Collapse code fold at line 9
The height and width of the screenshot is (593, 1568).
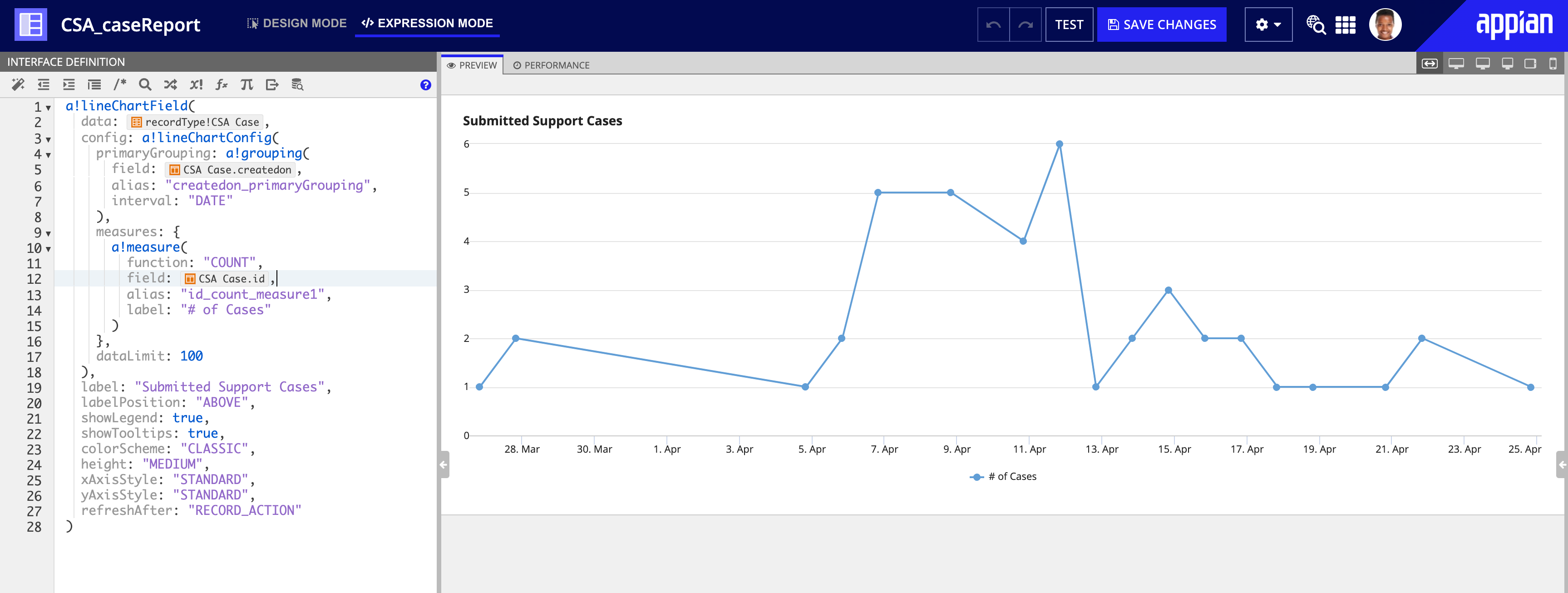coord(48,233)
